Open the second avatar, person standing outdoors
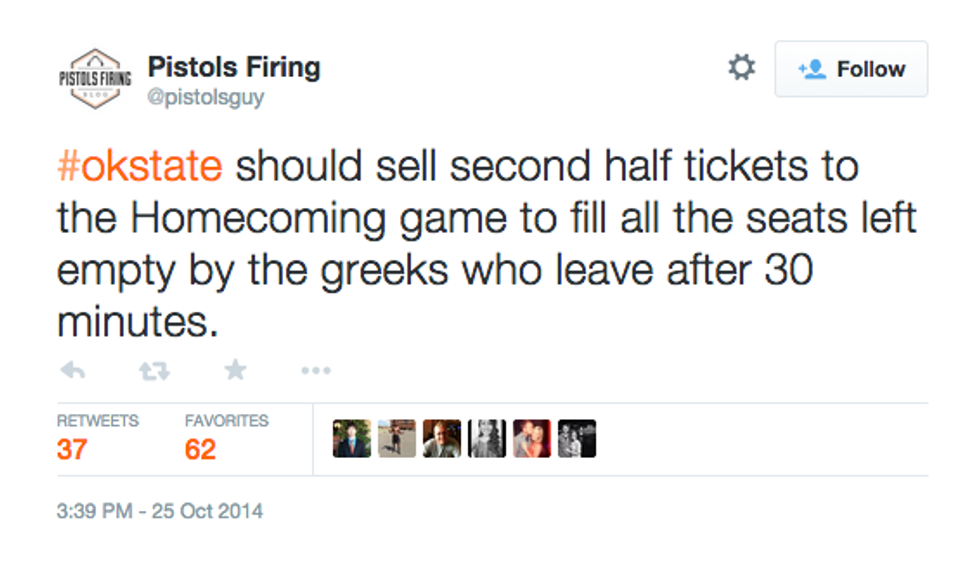 point(397,438)
